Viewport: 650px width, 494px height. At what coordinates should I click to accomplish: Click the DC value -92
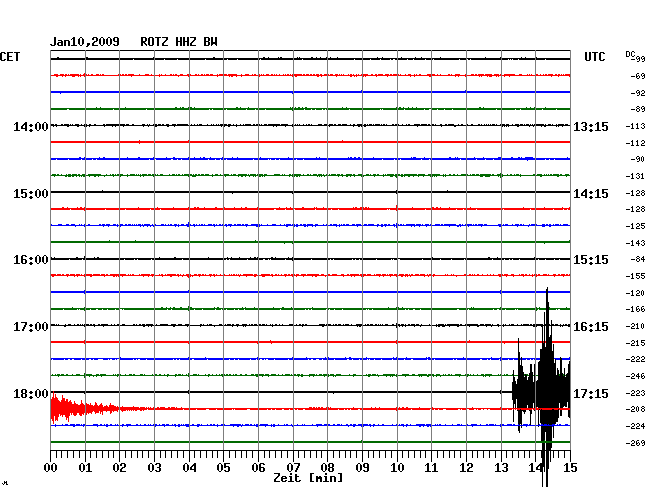pyautogui.click(x=638, y=93)
